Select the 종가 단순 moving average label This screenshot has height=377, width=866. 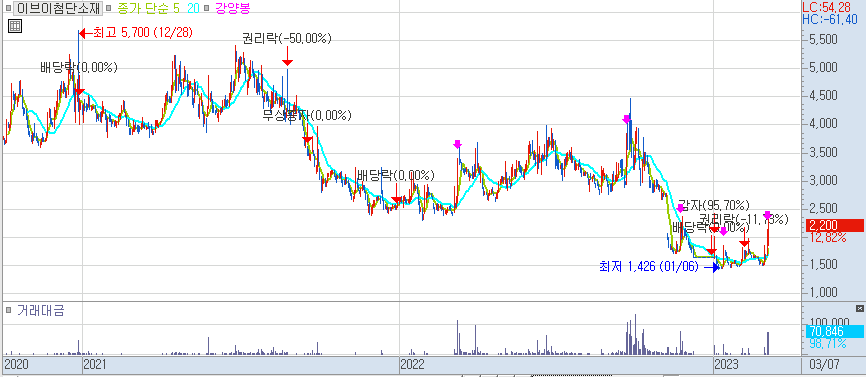tap(142, 8)
